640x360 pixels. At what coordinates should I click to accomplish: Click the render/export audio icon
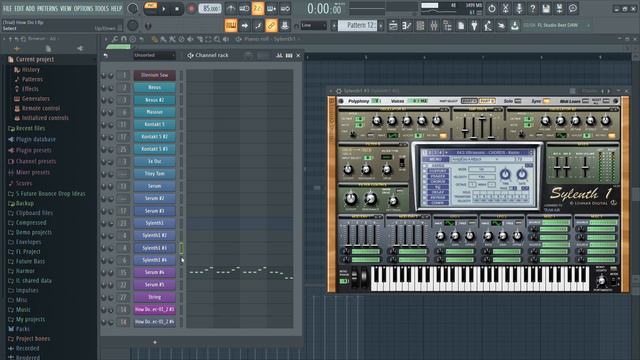[x=559, y=9]
